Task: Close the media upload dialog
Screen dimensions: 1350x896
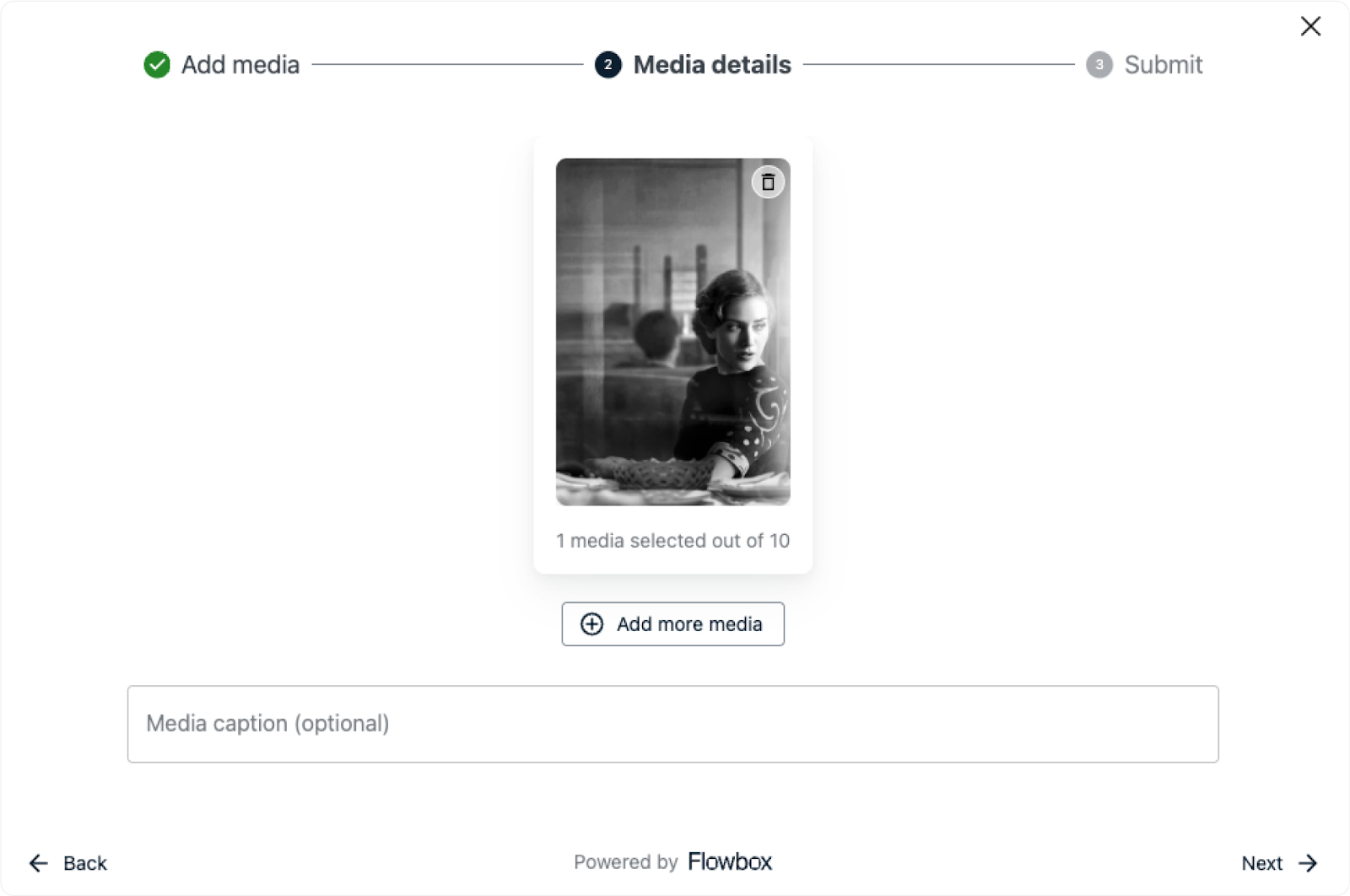Action: click(1310, 26)
